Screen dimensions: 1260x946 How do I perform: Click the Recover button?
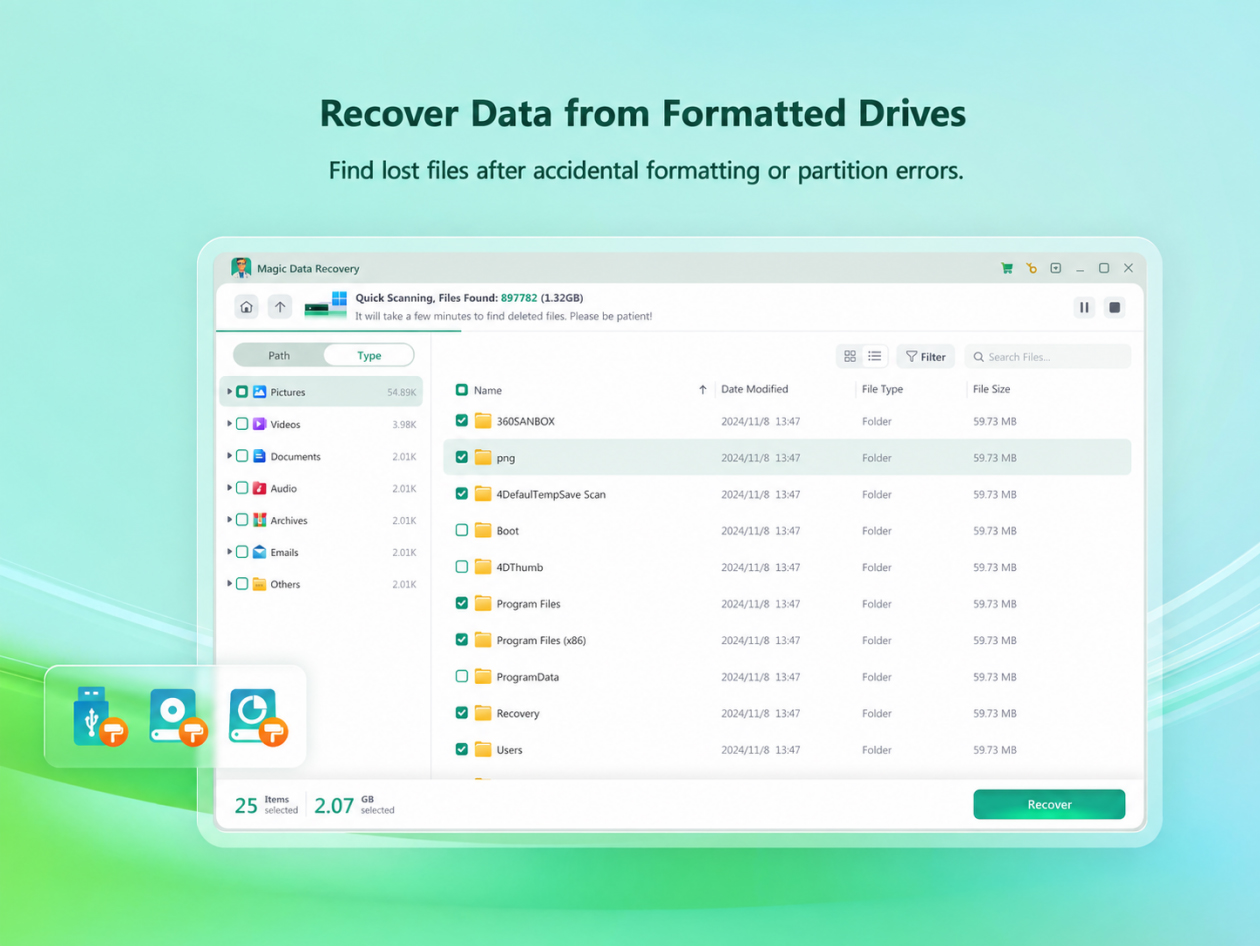coord(1049,804)
